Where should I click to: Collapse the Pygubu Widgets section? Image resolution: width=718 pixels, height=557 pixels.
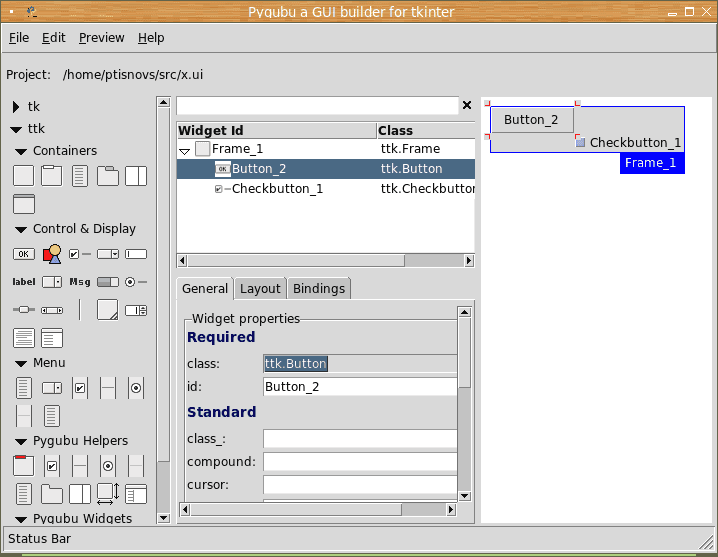pyautogui.click(x=21, y=519)
